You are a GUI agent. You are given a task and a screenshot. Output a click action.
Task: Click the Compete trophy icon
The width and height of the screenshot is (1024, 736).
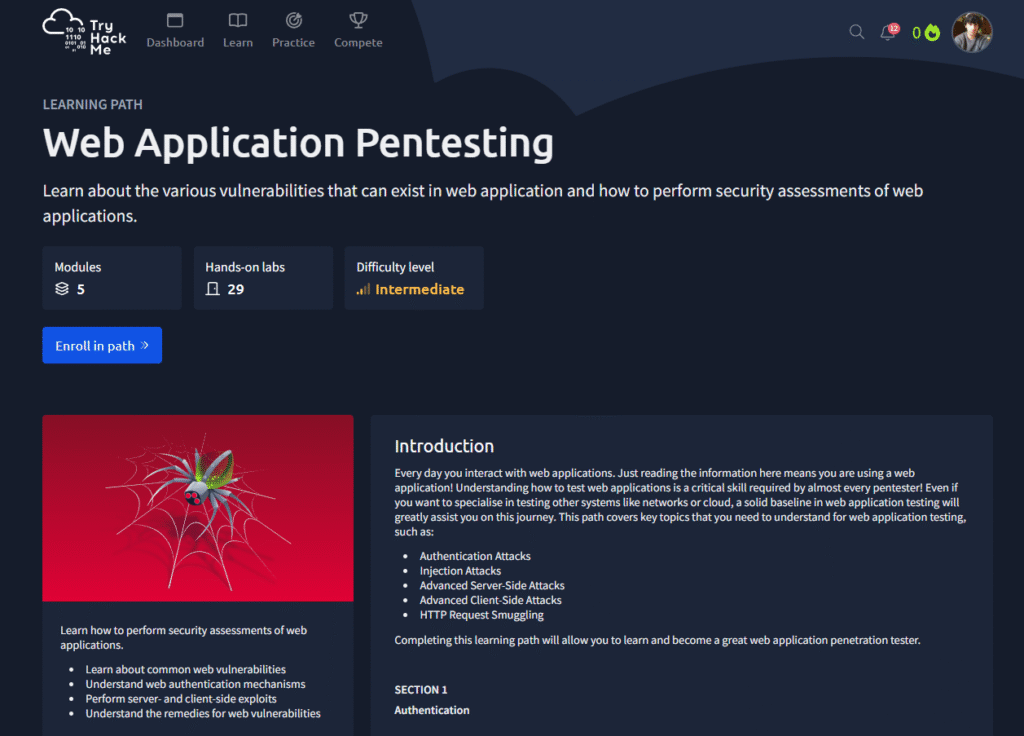point(358,20)
